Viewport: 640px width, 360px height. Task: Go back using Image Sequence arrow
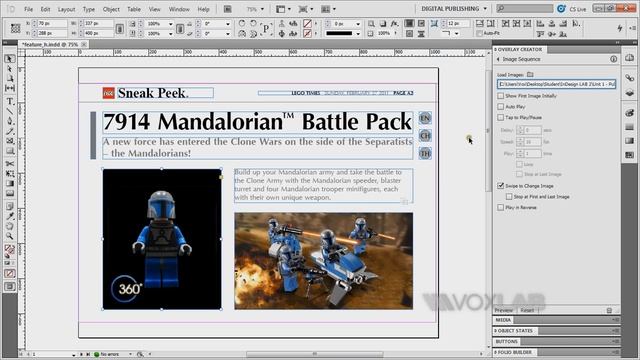[x=498, y=60]
